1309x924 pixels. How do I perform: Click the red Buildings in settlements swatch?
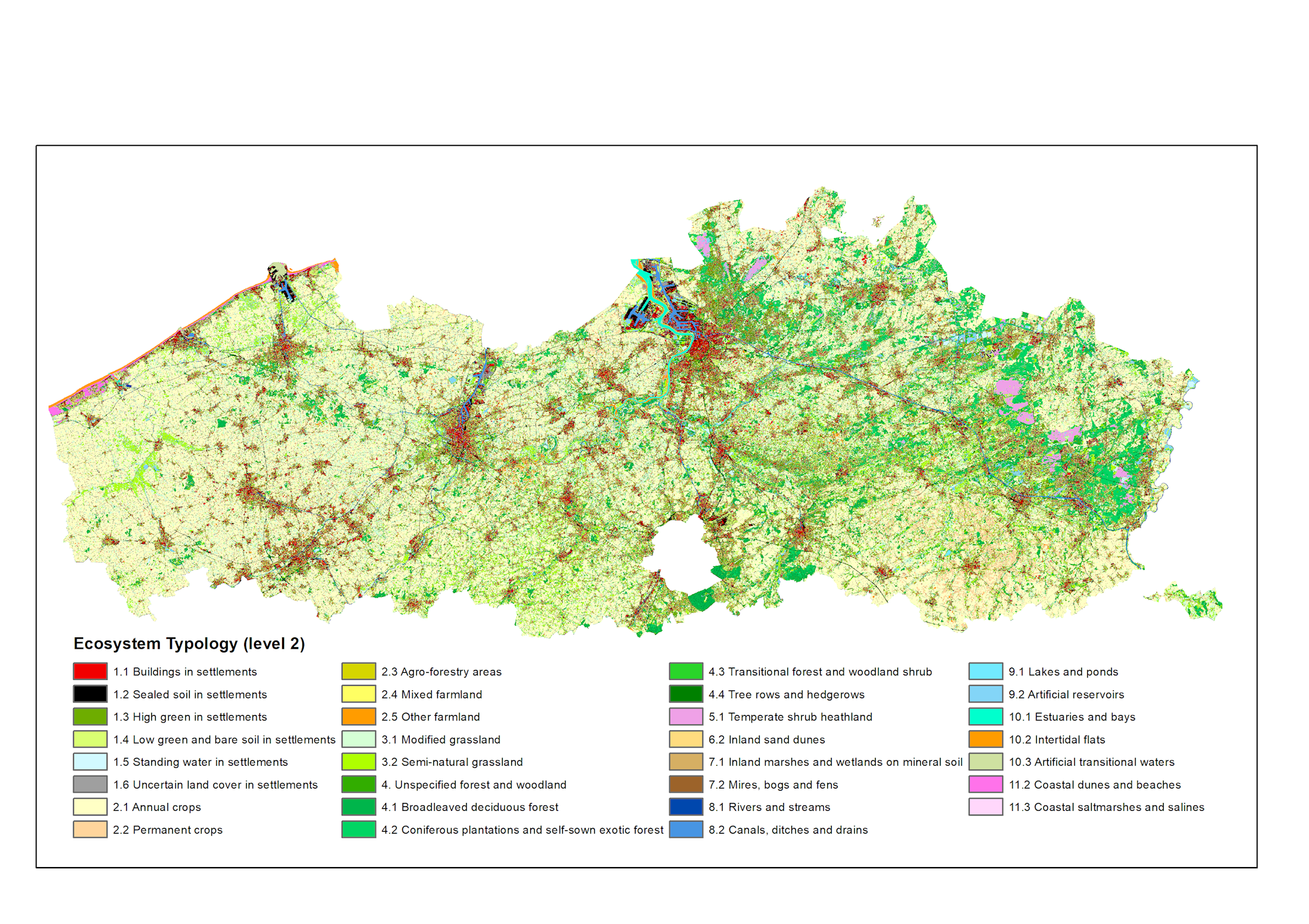(x=90, y=671)
